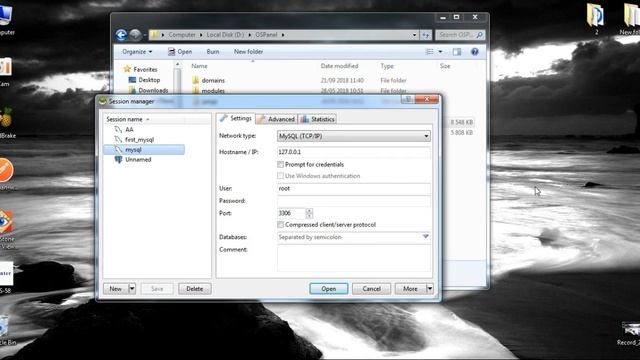
Task: Sort by Date modified column
Action: [x=339, y=66]
